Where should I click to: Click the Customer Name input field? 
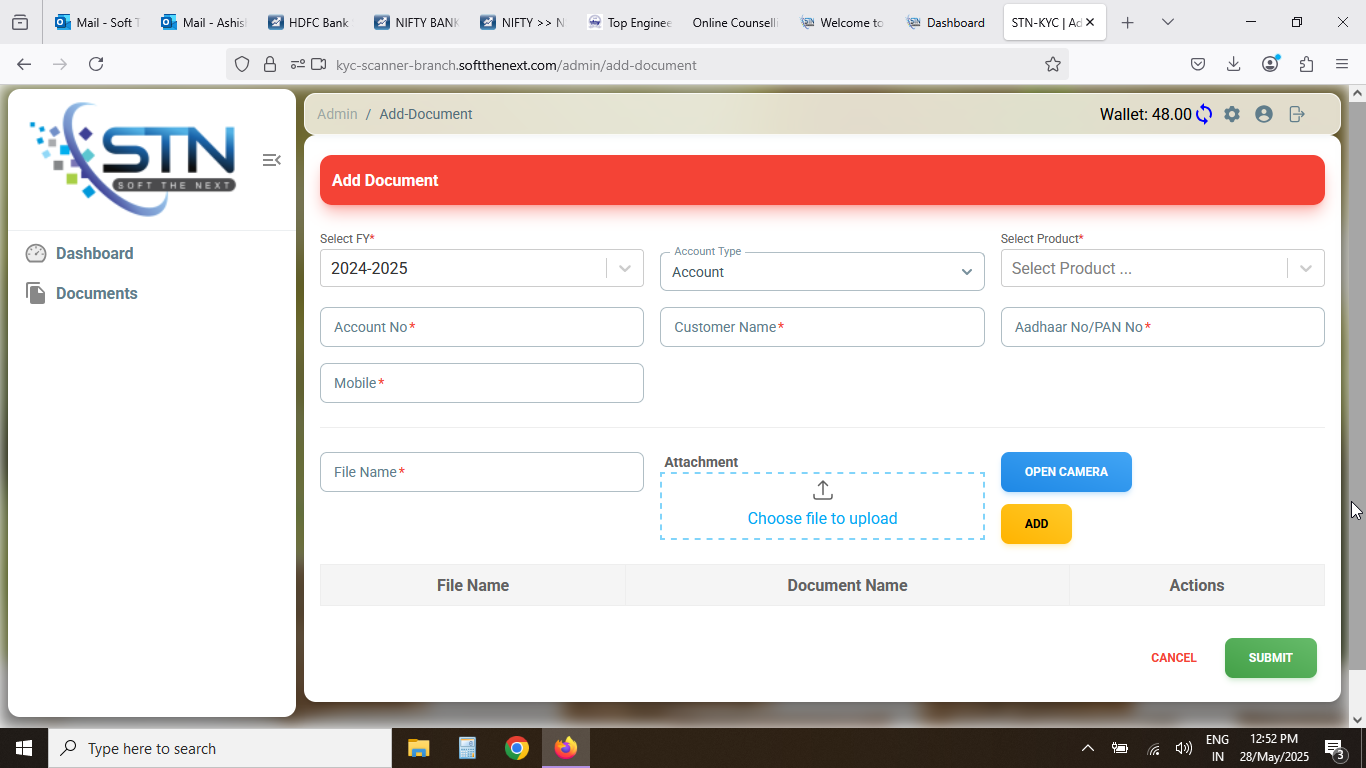[822, 327]
